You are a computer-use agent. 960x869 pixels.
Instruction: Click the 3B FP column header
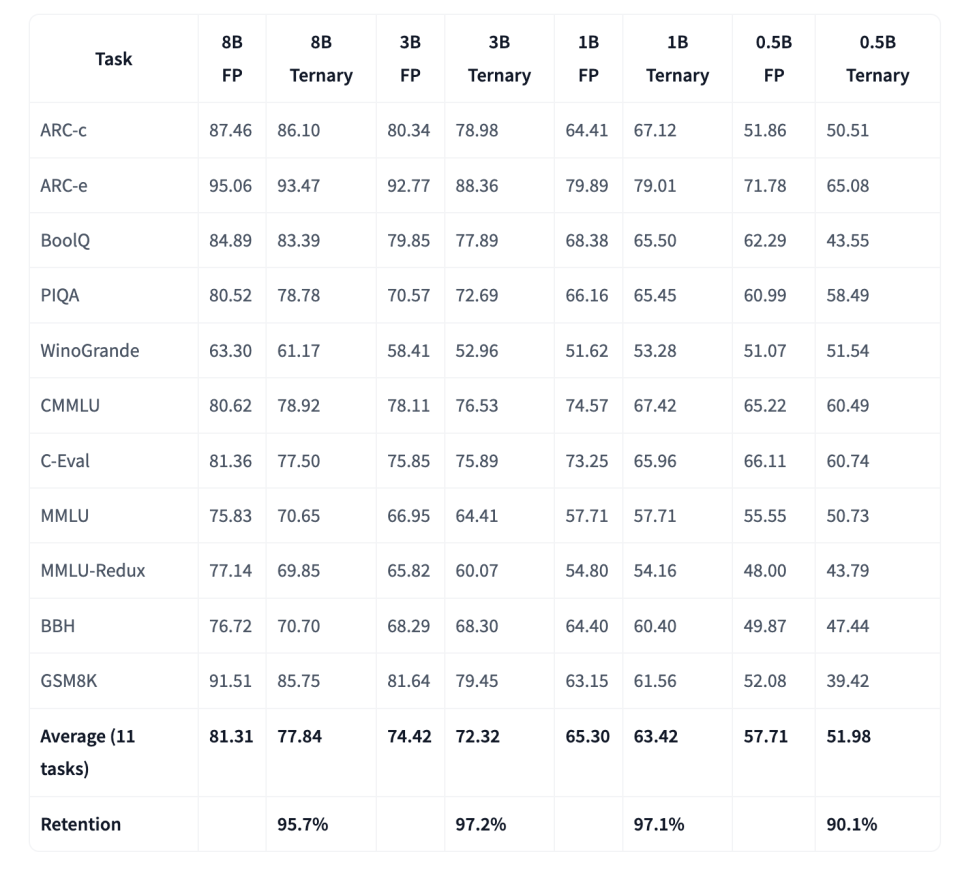410,59
